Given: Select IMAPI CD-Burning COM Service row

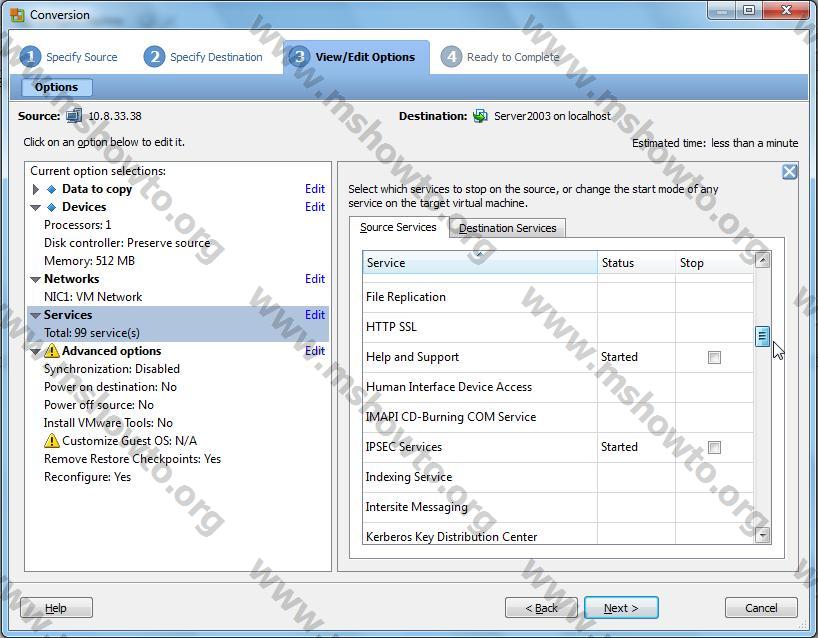Looking at the screenshot, I should pos(558,417).
